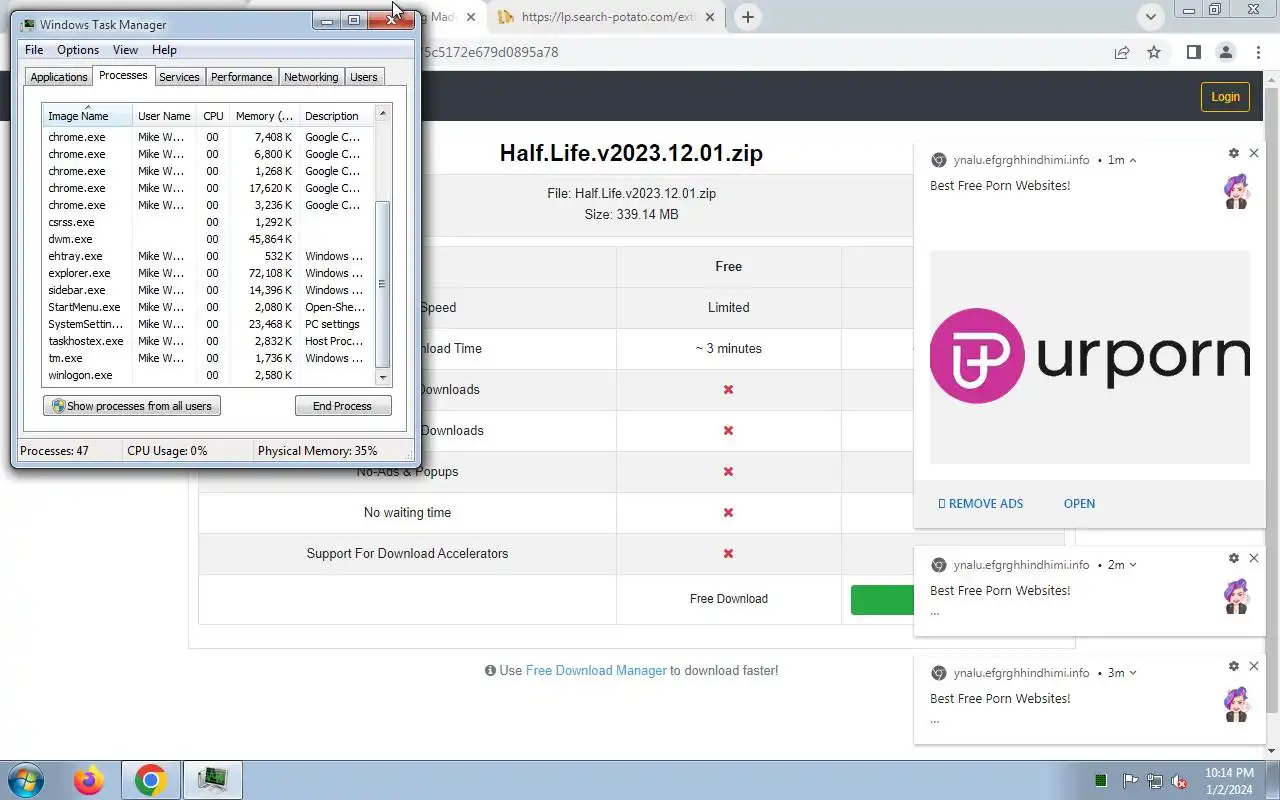The height and width of the screenshot is (800, 1280).
Task: Open the Chrome profile avatar
Action: [x=1225, y=52]
